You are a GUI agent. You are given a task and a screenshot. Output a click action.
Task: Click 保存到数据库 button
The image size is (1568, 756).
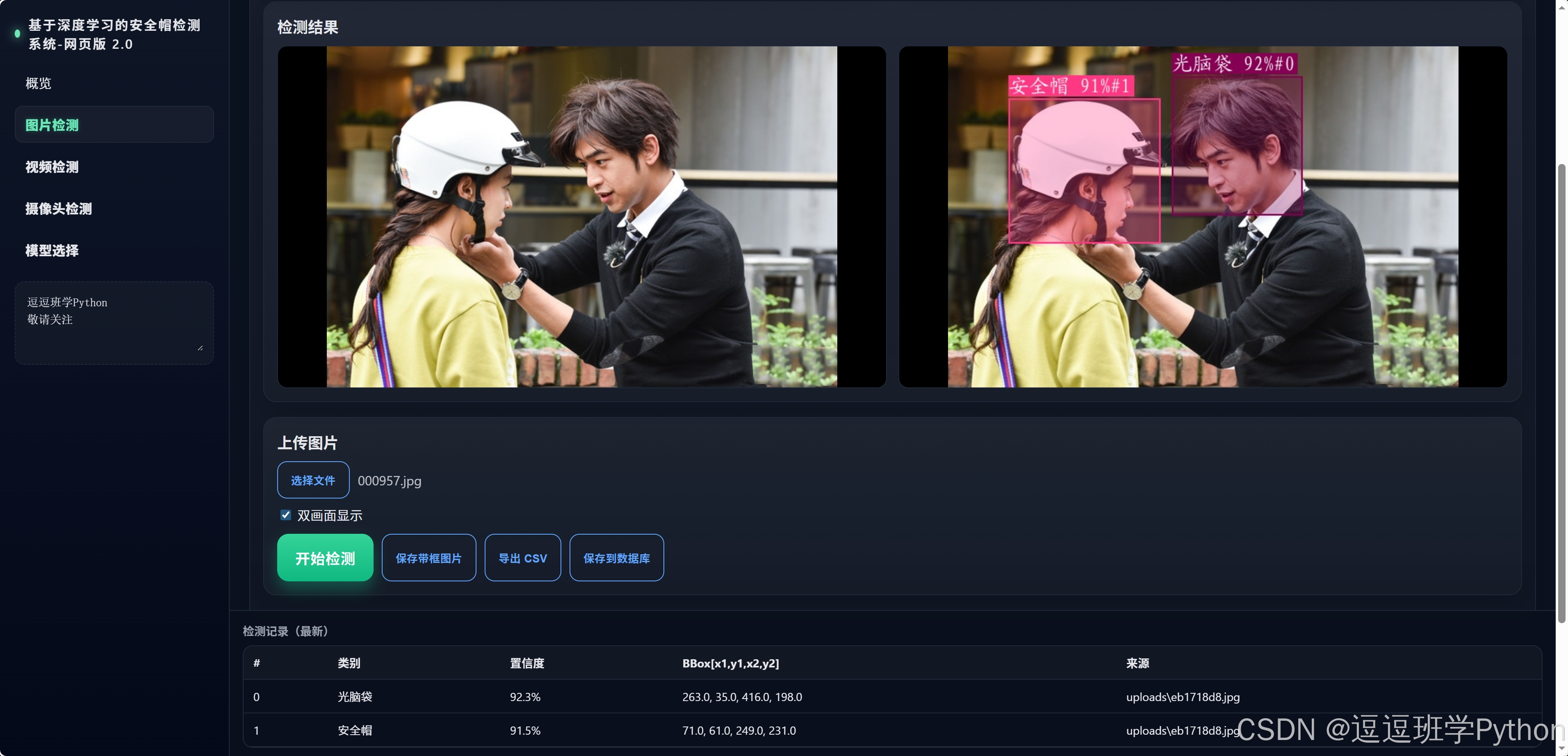(x=616, y=558)
